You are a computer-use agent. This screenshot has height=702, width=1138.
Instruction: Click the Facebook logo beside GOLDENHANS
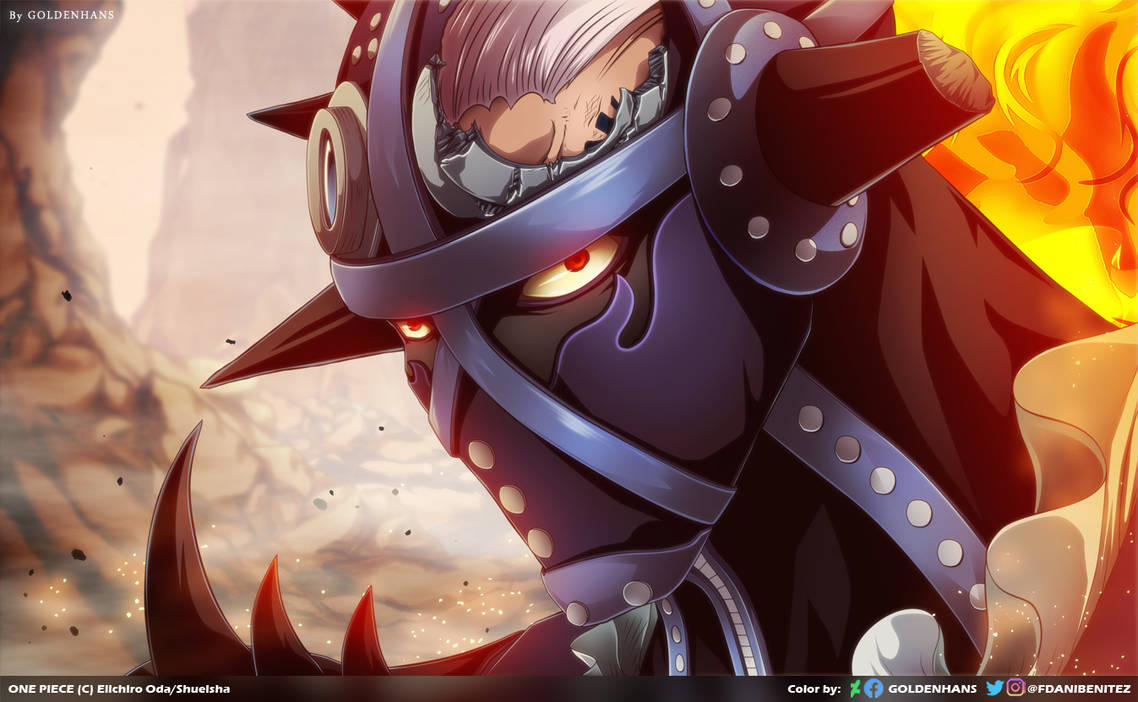point(874,689)
